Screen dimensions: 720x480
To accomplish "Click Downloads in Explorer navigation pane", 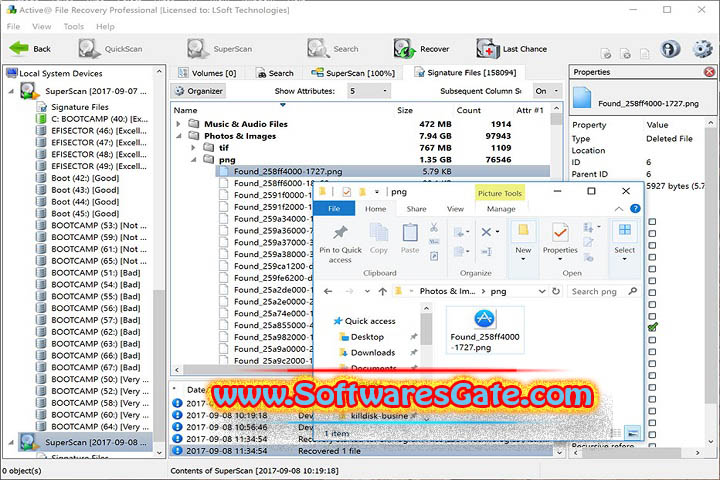I will [372, 353].
